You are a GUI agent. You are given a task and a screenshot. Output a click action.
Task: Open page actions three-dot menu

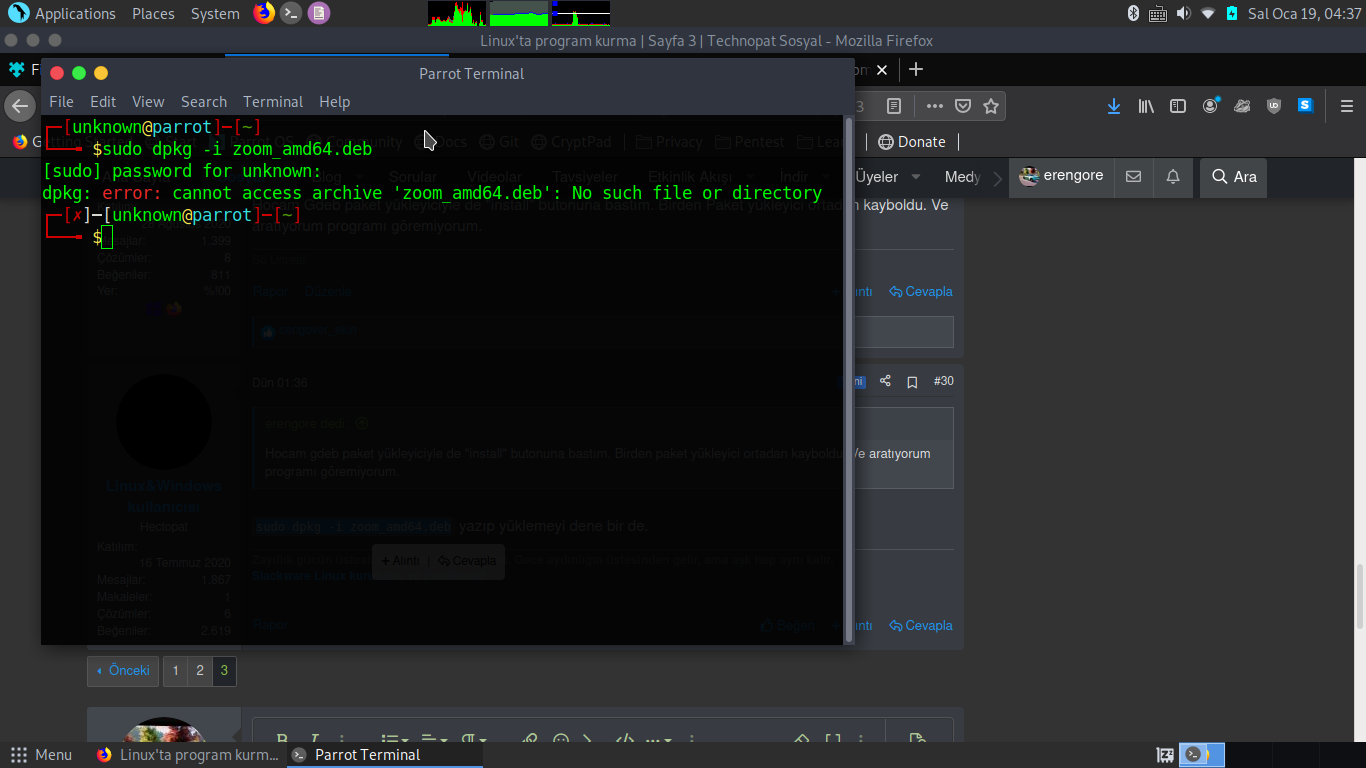pyautogui.click(x=934, y=106)
